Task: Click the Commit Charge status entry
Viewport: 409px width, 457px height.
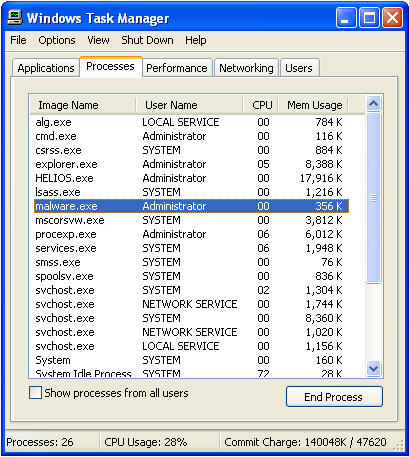Action: (305, 442)
